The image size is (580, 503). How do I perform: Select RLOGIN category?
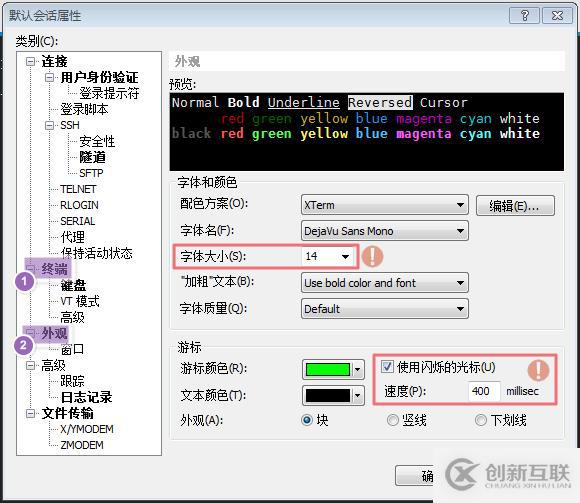tap(79, 205)
